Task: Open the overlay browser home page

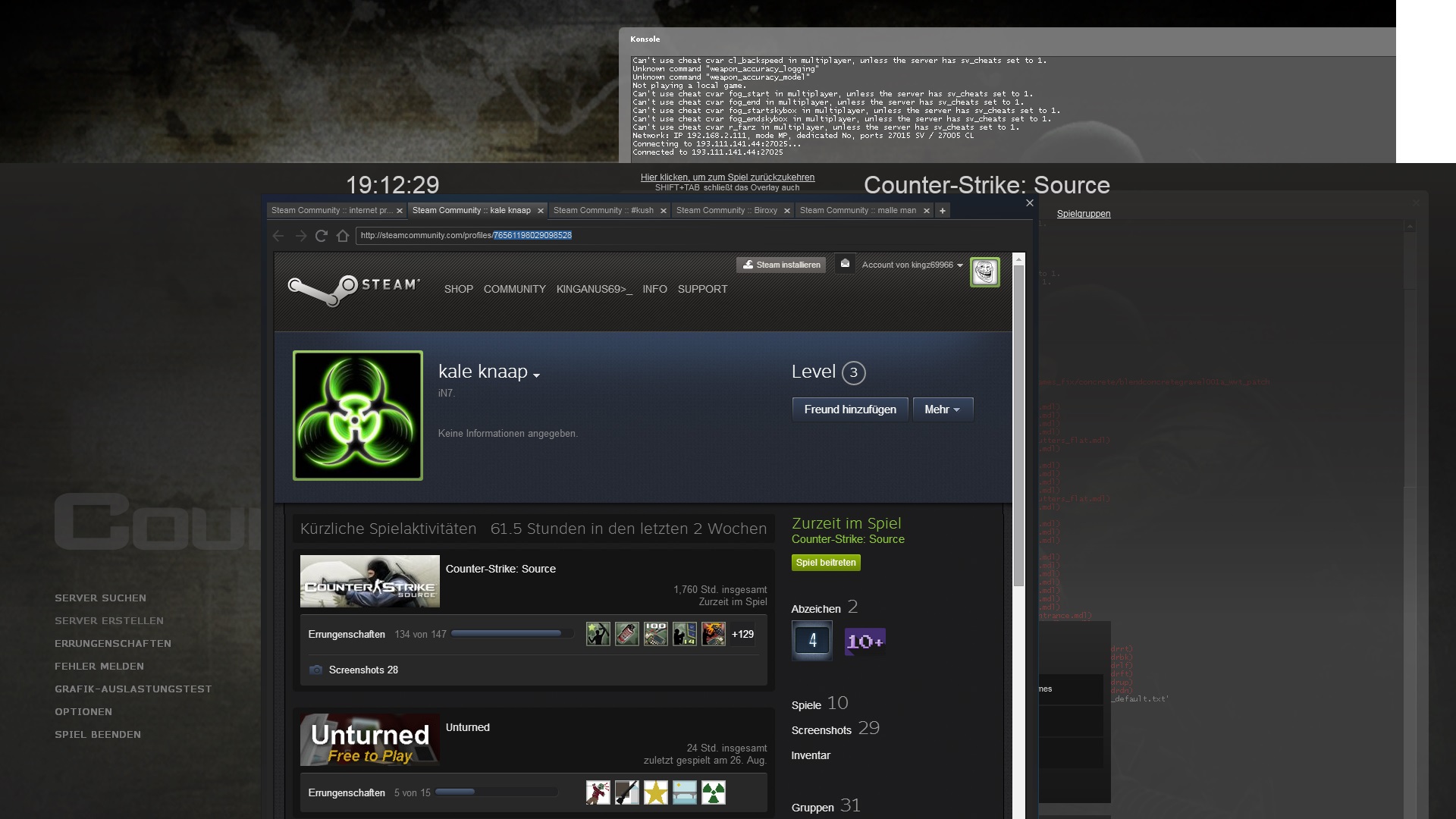Action: point(343,236)
